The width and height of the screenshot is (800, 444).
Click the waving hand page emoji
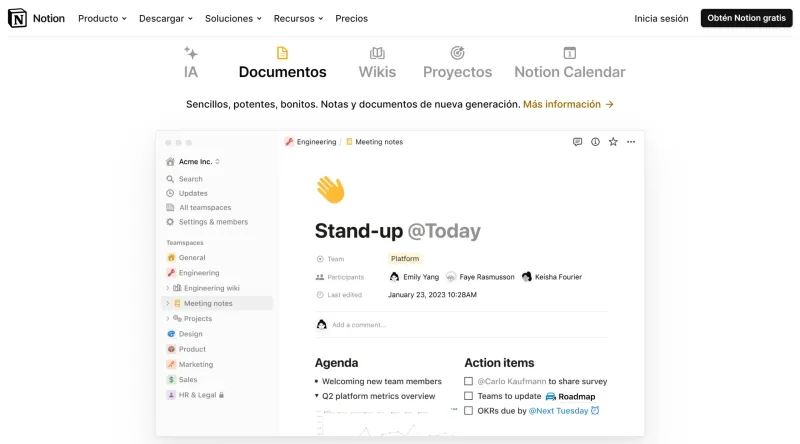click(x=331, y=190)
